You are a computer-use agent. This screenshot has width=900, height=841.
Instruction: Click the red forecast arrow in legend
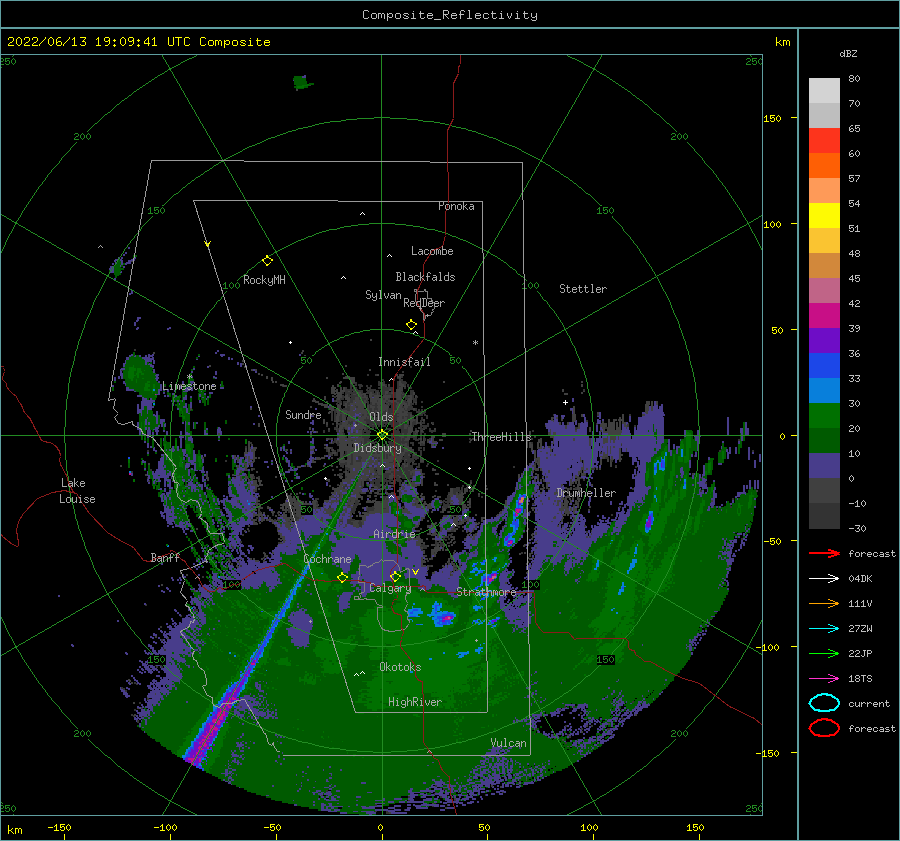pyautogui.click(x=824, y=553)
